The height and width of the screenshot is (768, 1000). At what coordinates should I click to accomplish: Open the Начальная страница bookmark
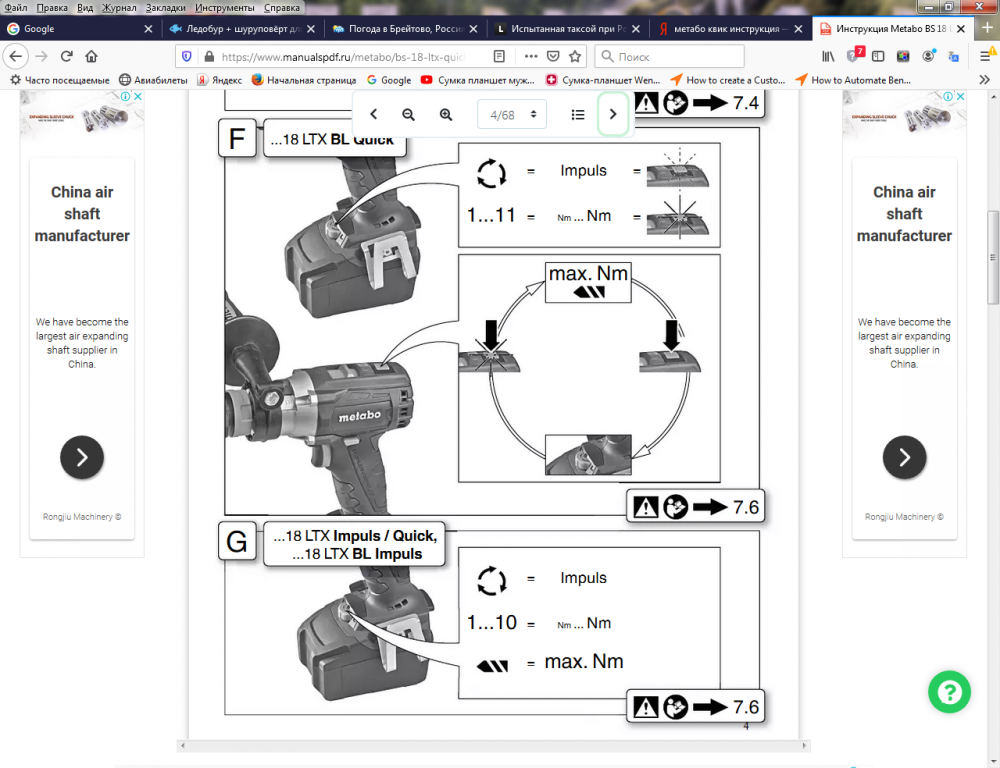click(x=303, y=80)
